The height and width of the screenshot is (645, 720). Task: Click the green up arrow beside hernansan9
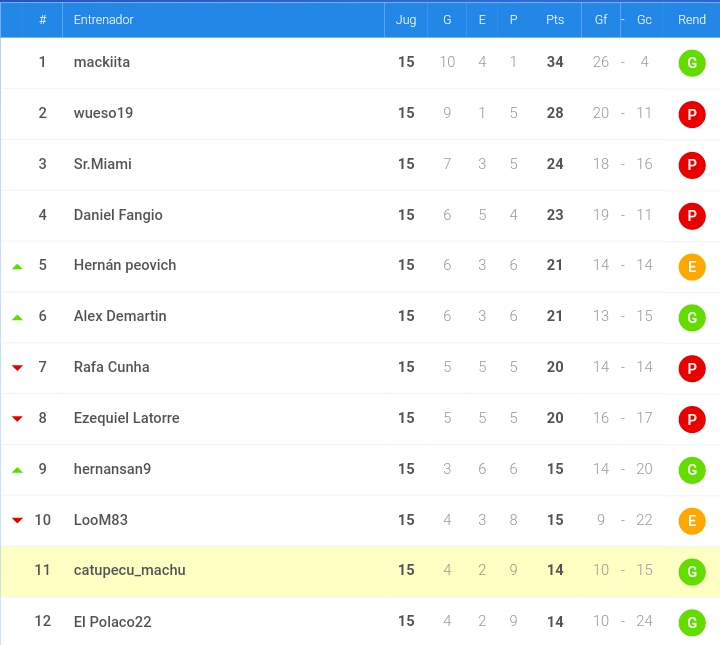pyautogui.click(x=17, y=470)
